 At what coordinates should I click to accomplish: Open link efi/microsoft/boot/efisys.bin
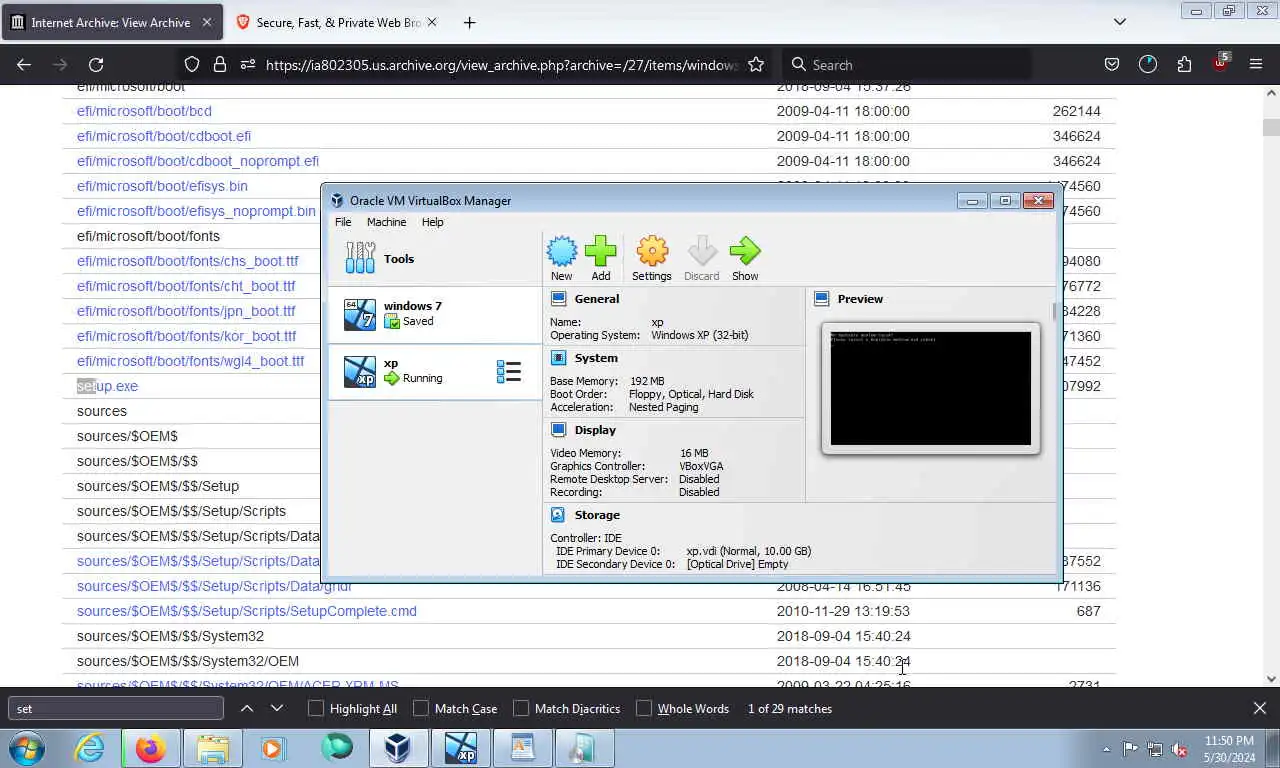[162, 186]
